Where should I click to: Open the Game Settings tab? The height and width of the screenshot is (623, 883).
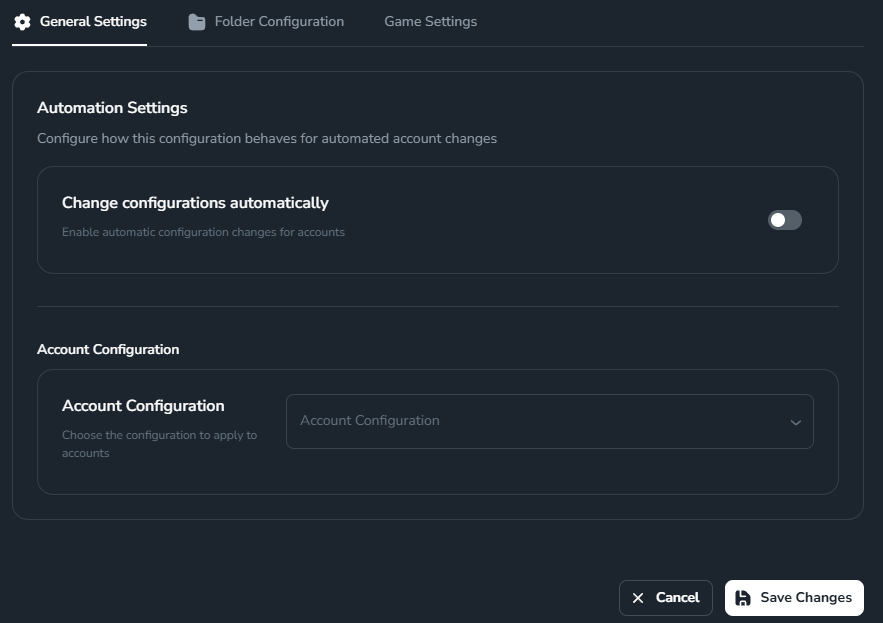(x=430, y=20)
